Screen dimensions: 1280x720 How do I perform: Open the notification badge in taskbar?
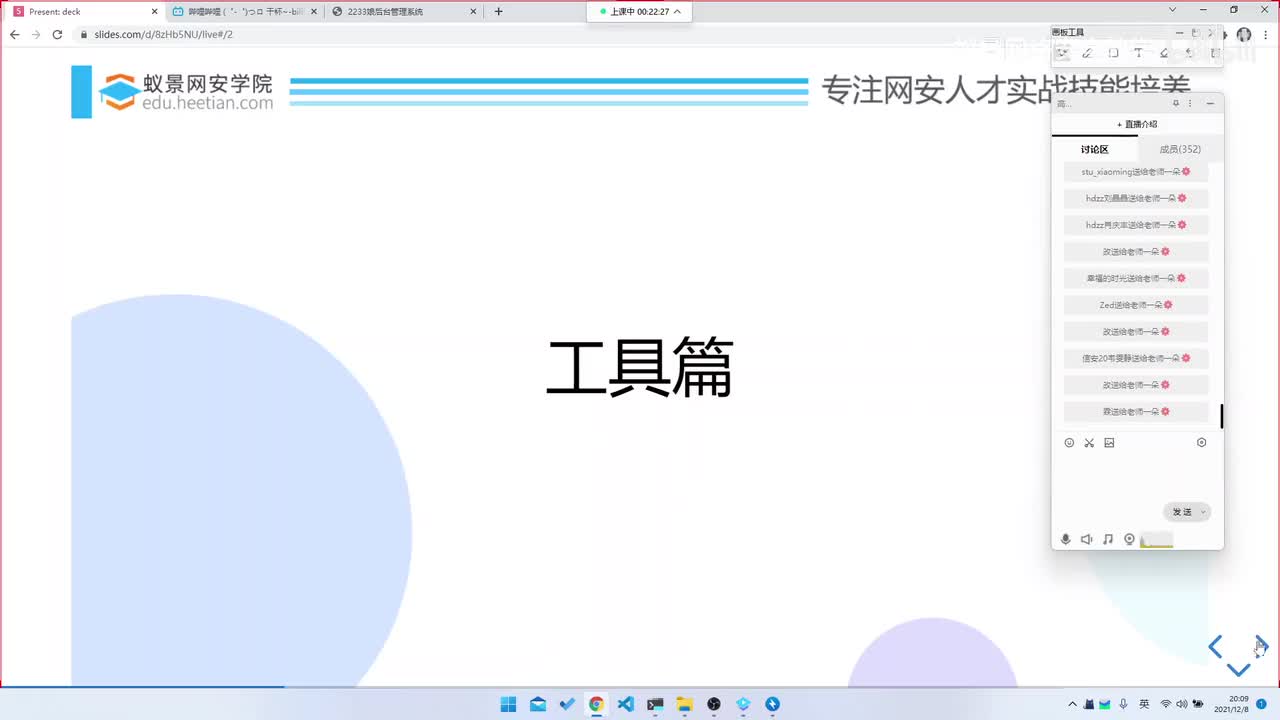[x=1262, y=704]
